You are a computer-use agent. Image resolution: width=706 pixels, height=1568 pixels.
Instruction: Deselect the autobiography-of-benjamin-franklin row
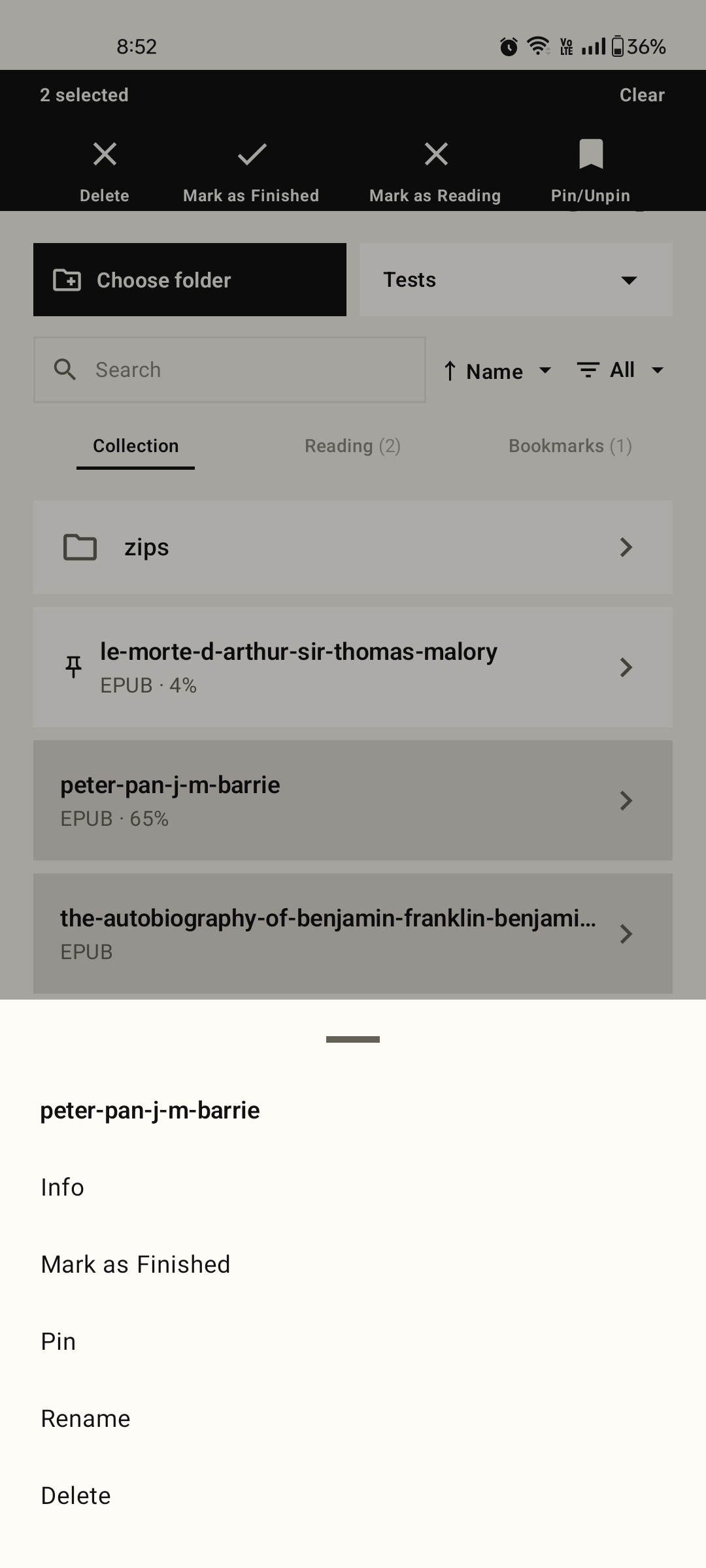[353, 934]
